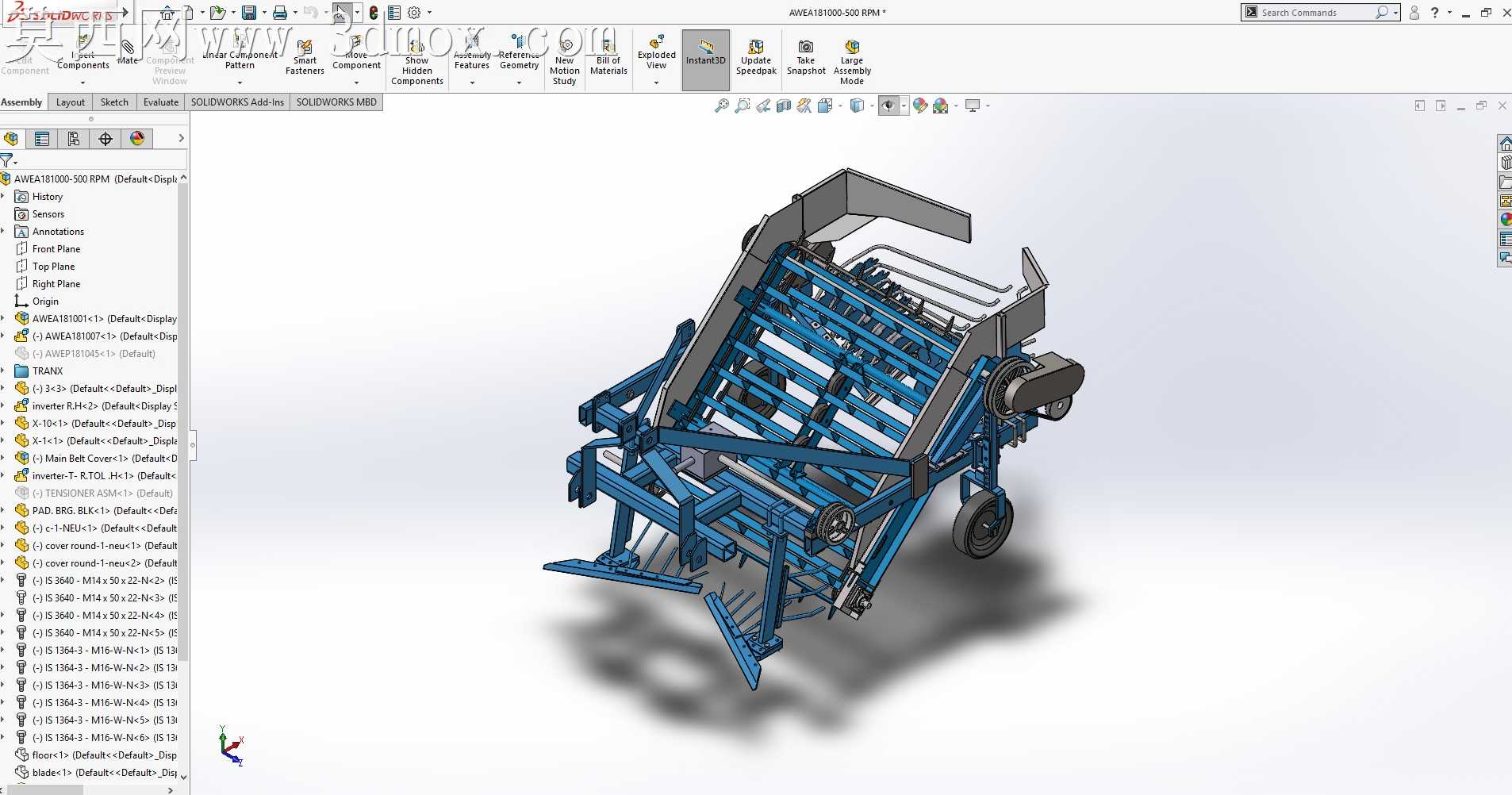Click Update Speedpak
Screen dimensions: 1512x795
(756, 57)
